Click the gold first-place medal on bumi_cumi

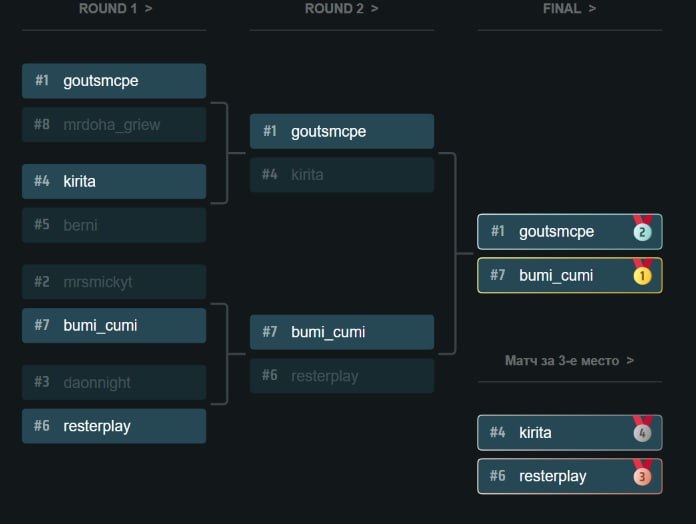click(642, 274)
